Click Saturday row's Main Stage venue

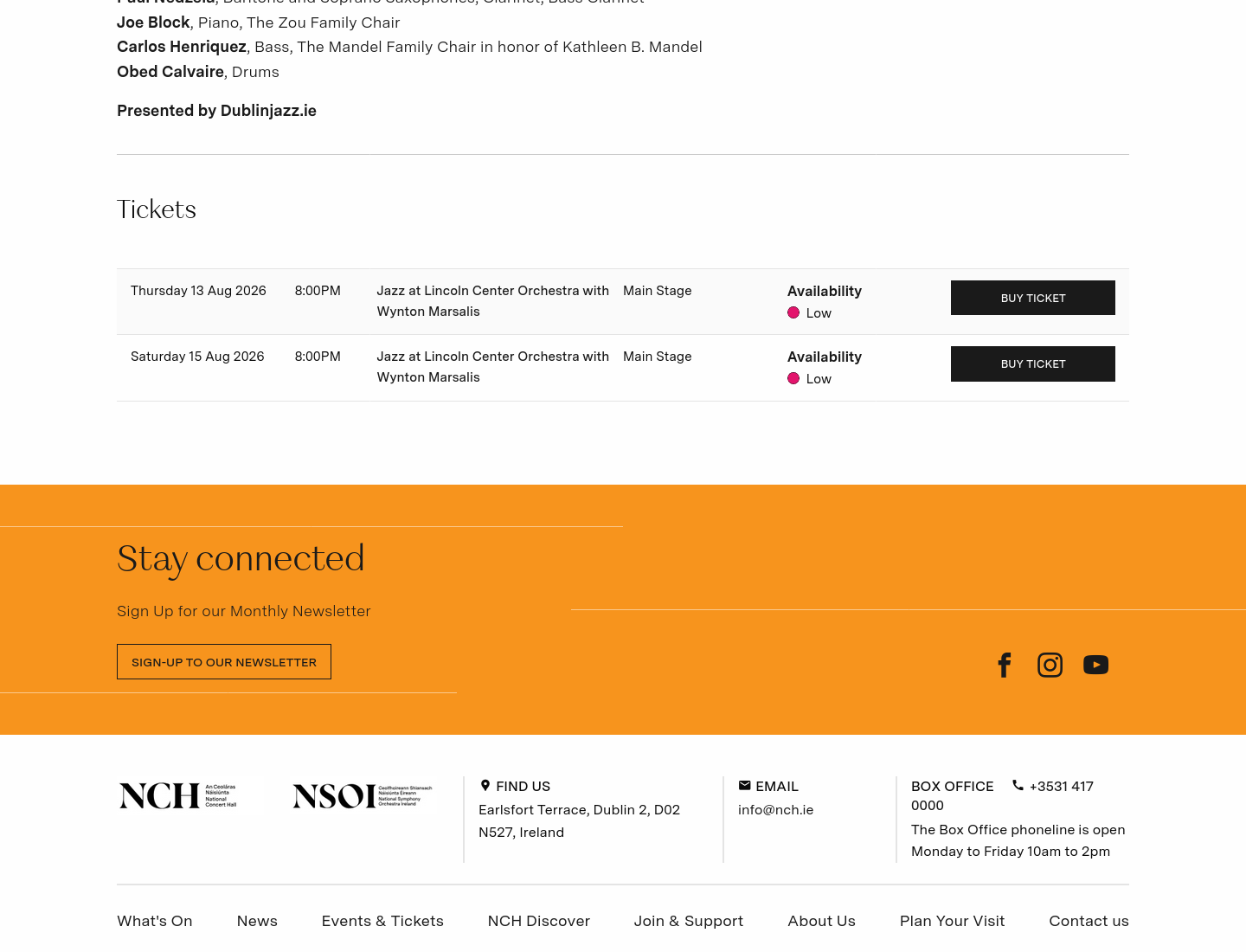click(x=658, y=357)
